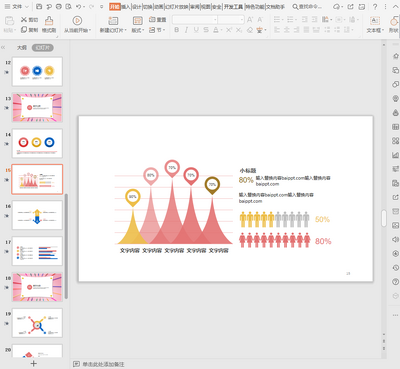Click the font color A swatch

pos(216,30)
